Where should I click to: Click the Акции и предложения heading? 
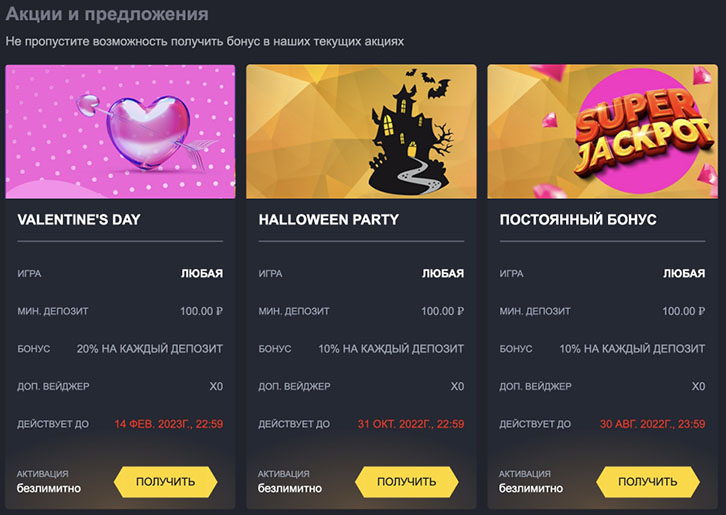pos(107,15)
